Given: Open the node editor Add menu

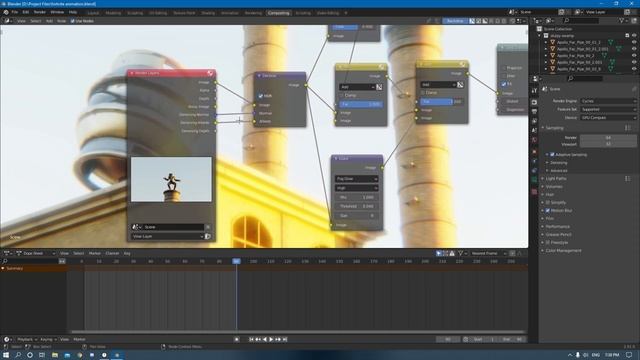Looking at the screenshot, I should tap(49, 21).
